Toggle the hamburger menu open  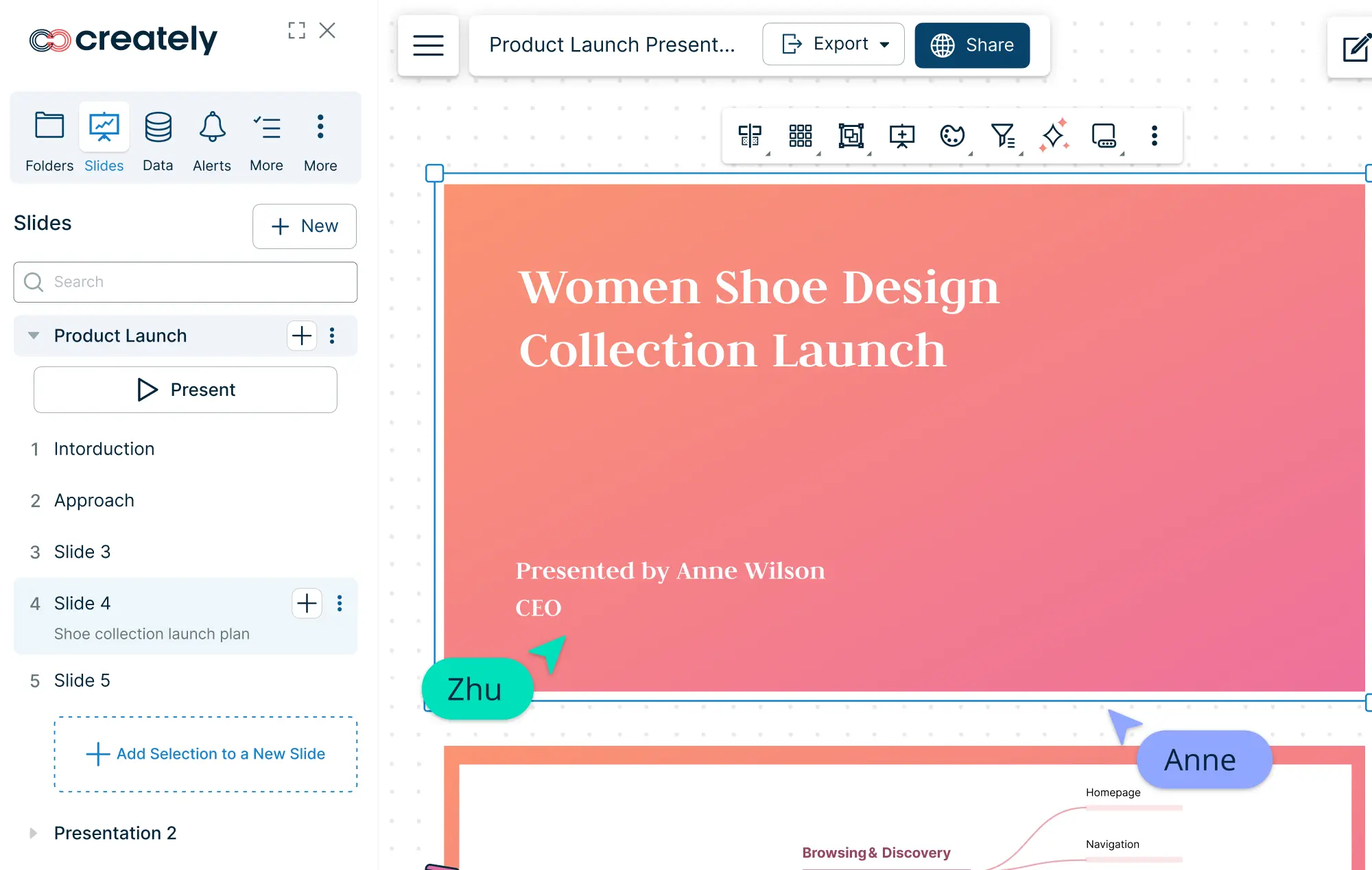(x=427, y=45)
